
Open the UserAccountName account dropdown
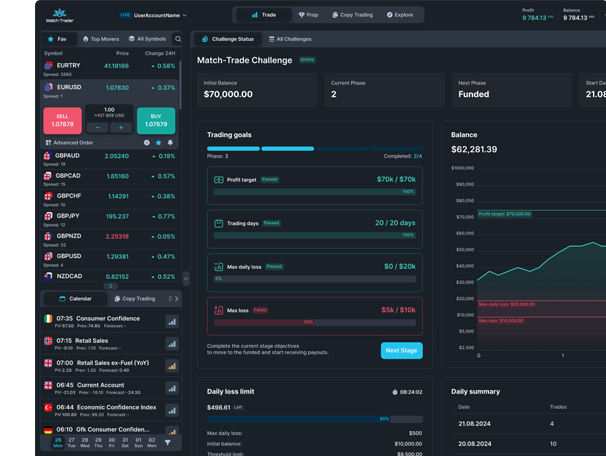[x=160, y=15]
